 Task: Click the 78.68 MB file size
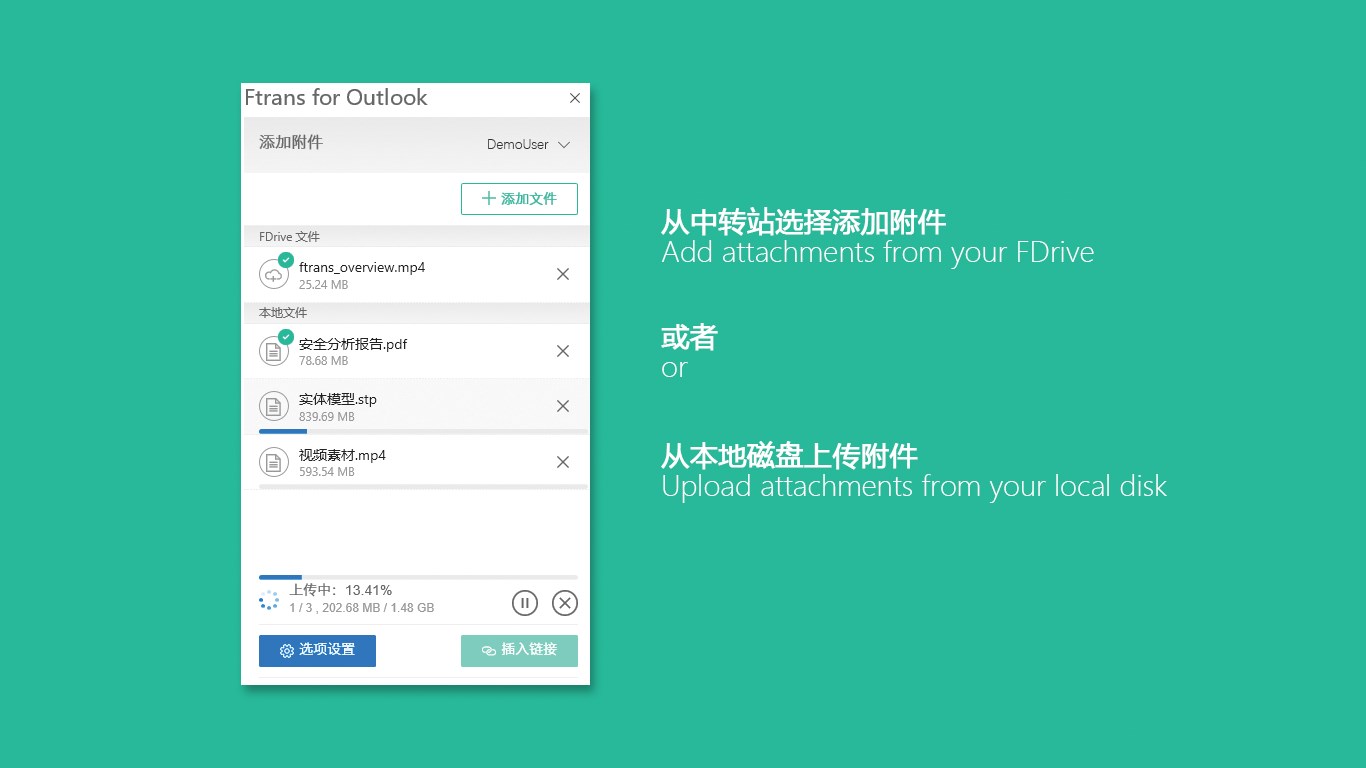pyautogui.click(x=324, y=361)
